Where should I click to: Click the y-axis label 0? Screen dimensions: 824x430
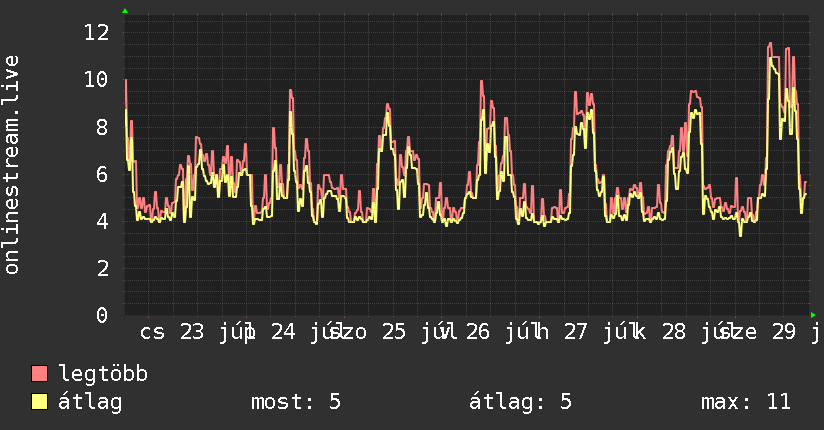[102, 315]
